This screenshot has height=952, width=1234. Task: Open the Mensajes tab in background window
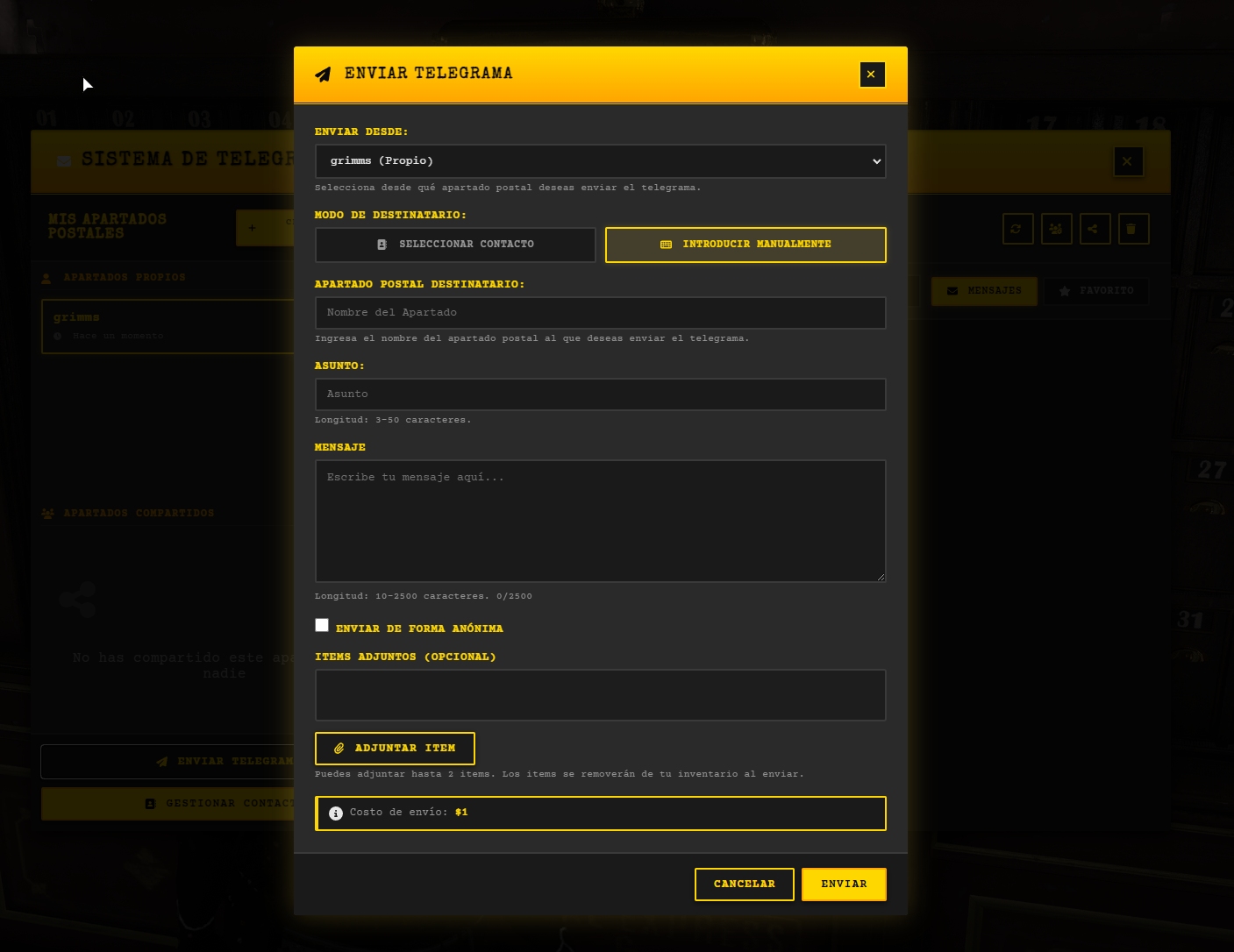pyautogui.click(x=984, y=291)
